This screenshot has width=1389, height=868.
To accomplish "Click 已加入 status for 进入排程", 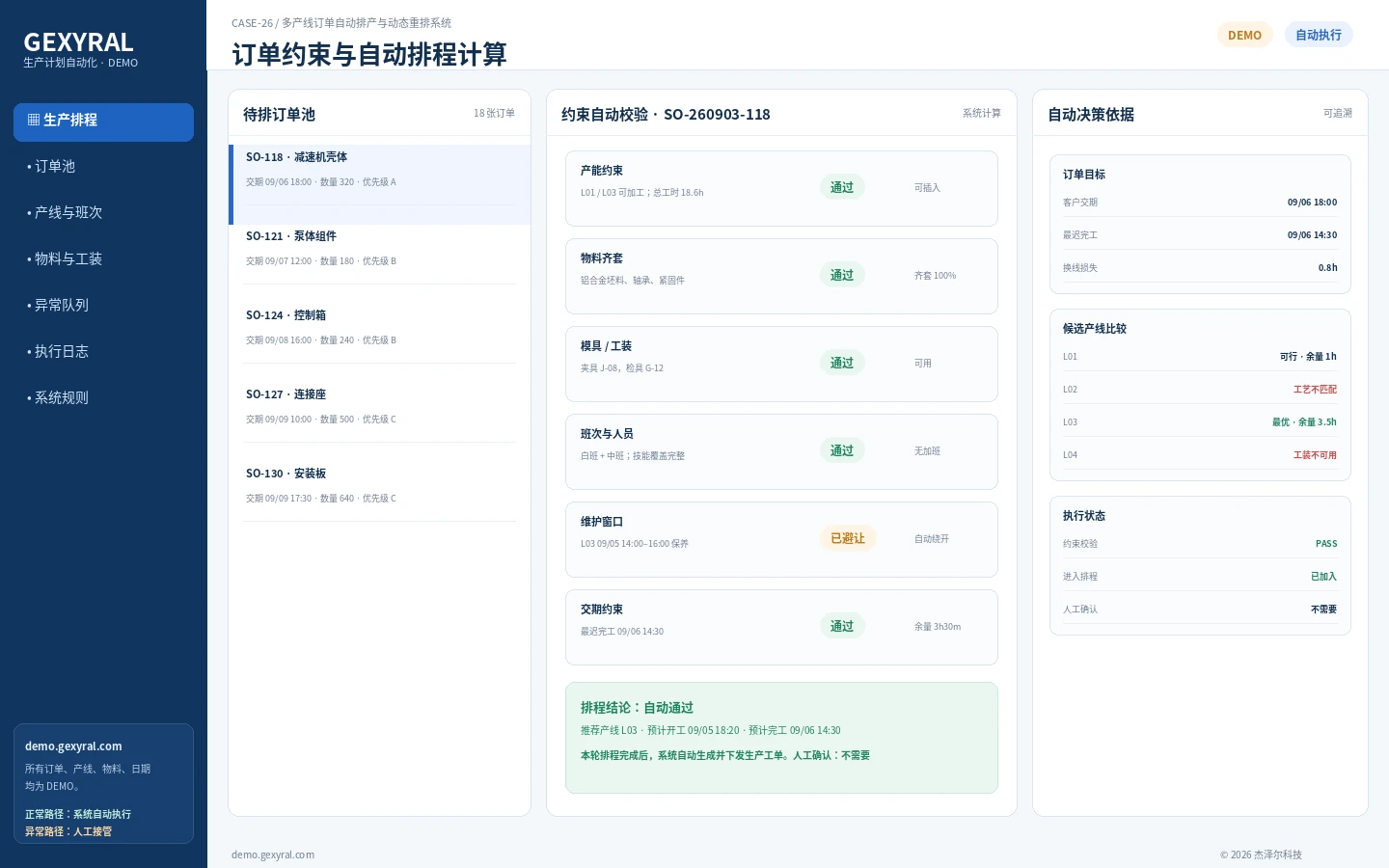I will [x=1323, y=577].
